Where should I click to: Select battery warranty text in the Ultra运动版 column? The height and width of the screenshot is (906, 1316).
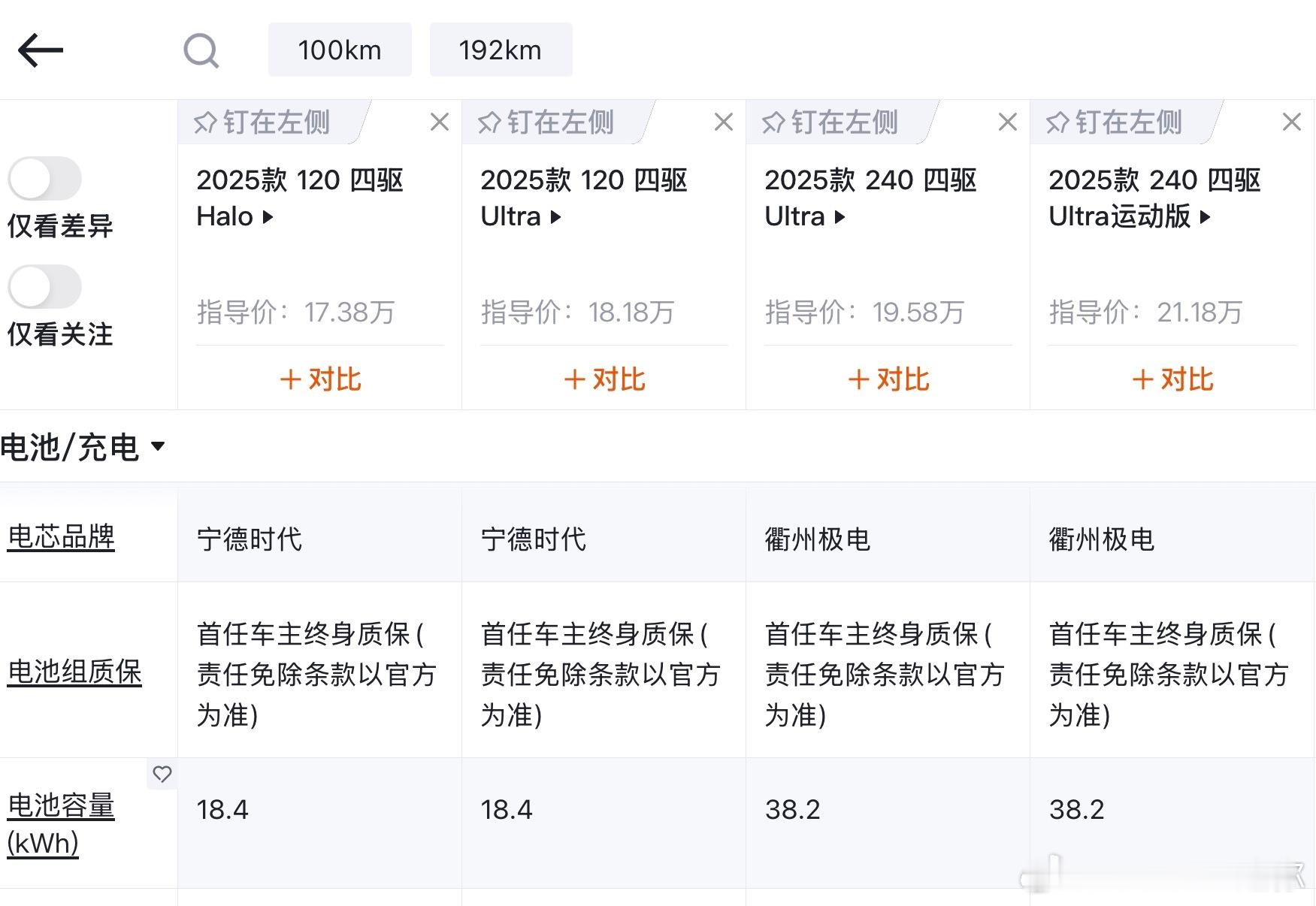[1169, 674]
